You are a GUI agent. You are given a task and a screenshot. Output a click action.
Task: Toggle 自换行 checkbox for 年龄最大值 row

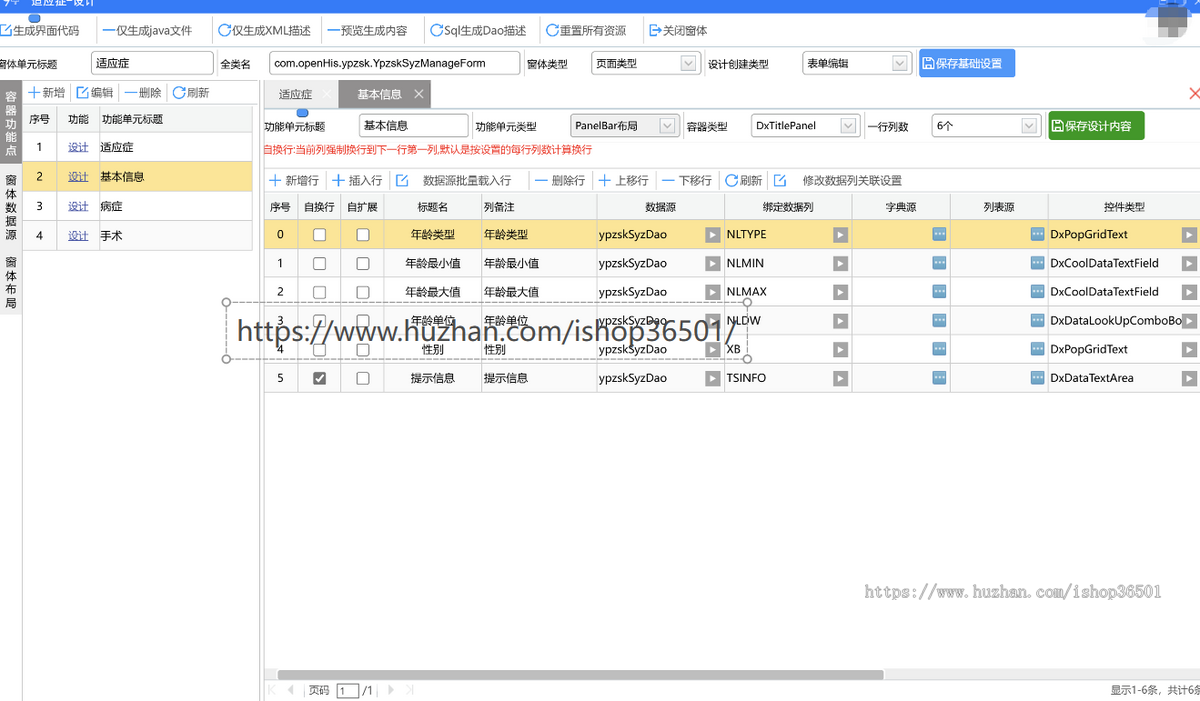[x=319, y=292]
